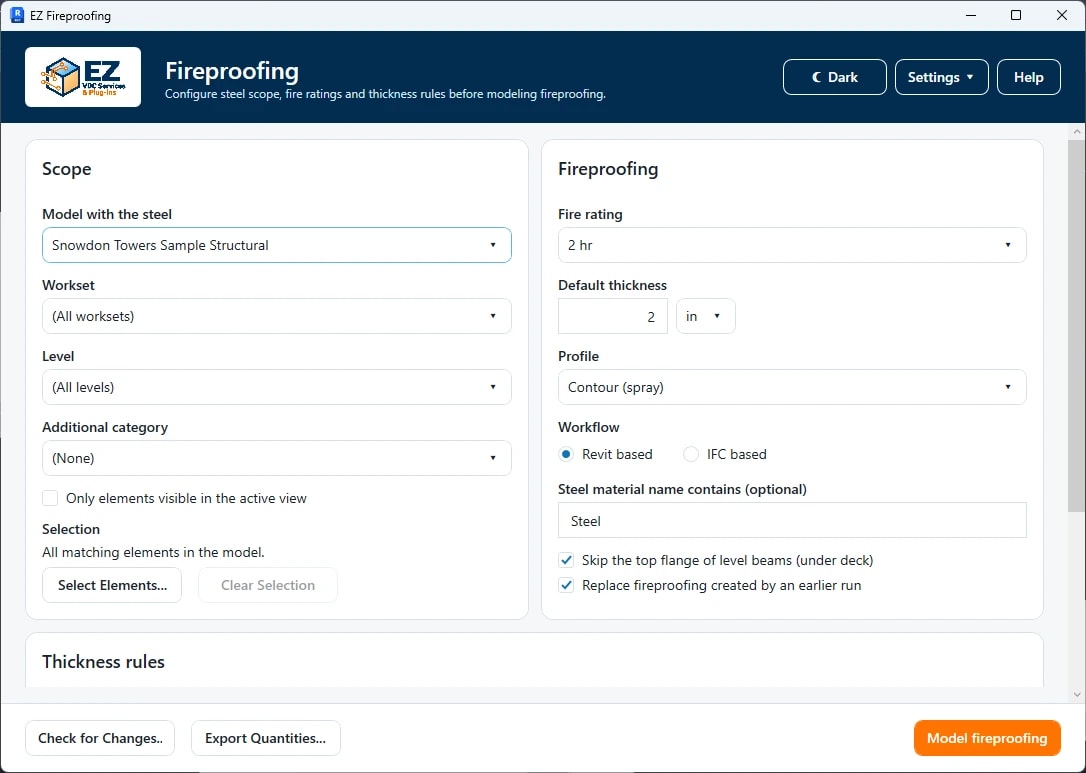Open the Workset dropdown
This screenshot has width=1086, height=773.
[277, 316]
